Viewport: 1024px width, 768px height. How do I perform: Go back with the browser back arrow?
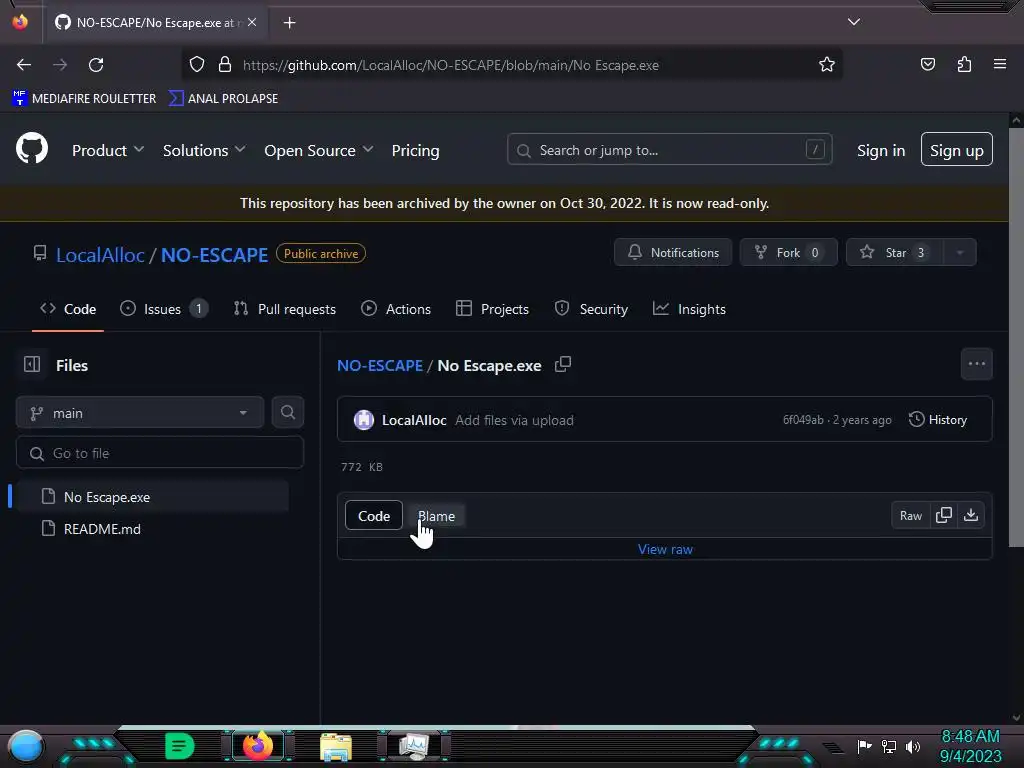point(24,65)
